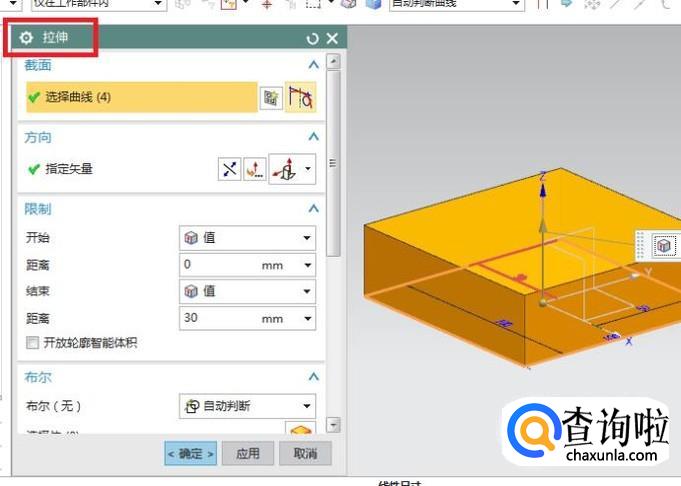Collapse the 截面 section
Screen dimensions: 681x486
click(313, 65)
